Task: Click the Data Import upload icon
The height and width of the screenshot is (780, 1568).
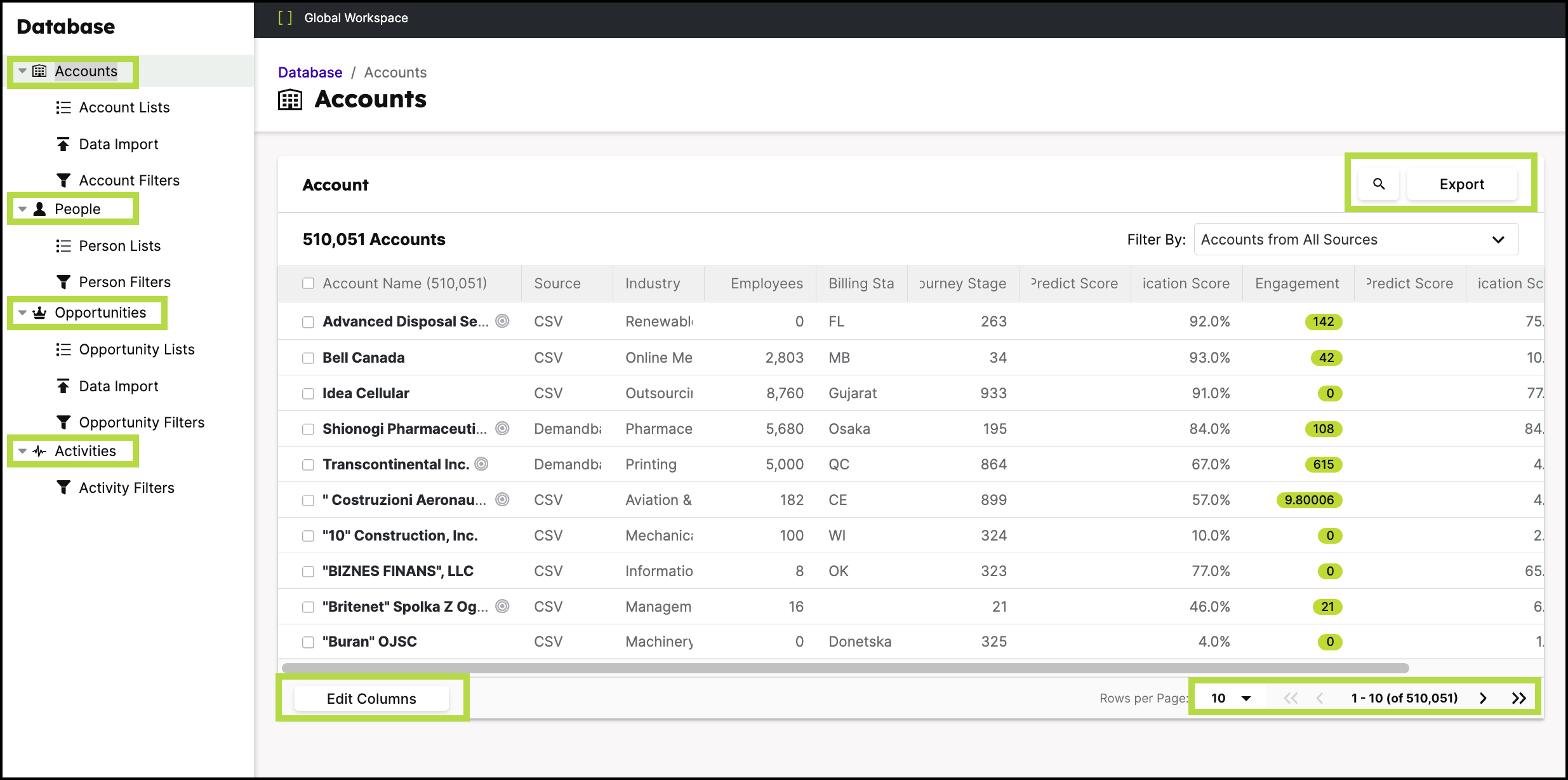Action: (x=63, y=144)
